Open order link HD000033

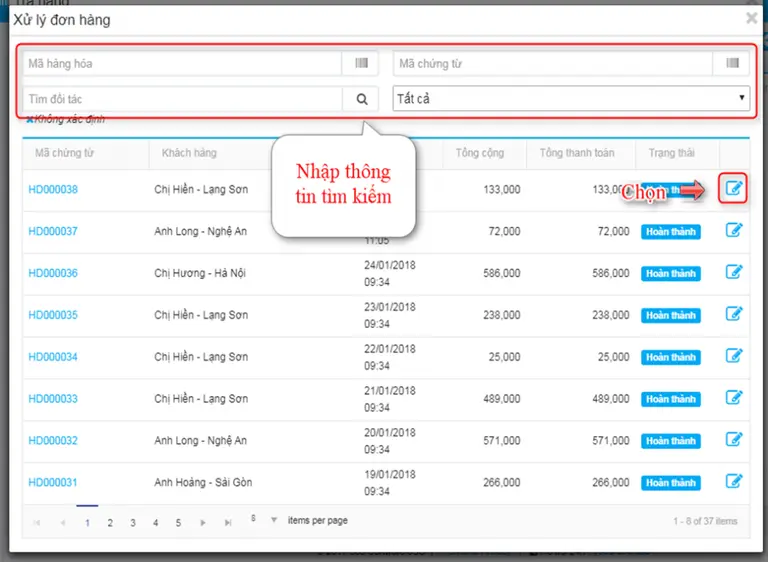point(53,399)
